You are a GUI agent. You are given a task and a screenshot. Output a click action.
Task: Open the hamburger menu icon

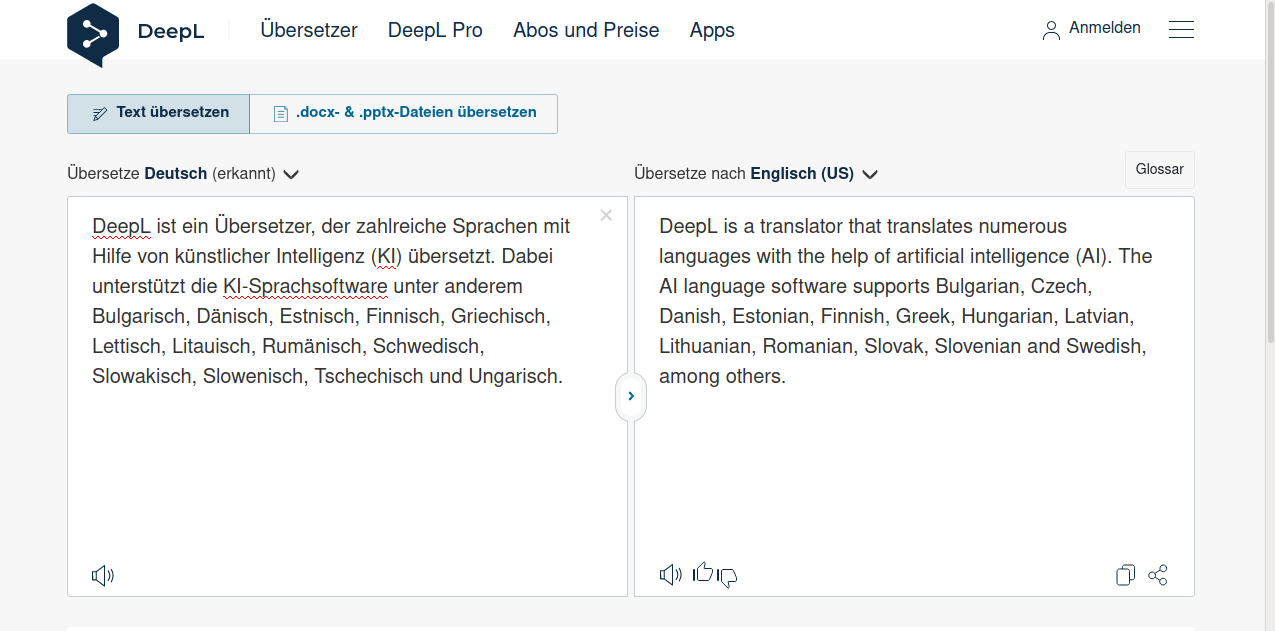click(x=1181, y=30)
